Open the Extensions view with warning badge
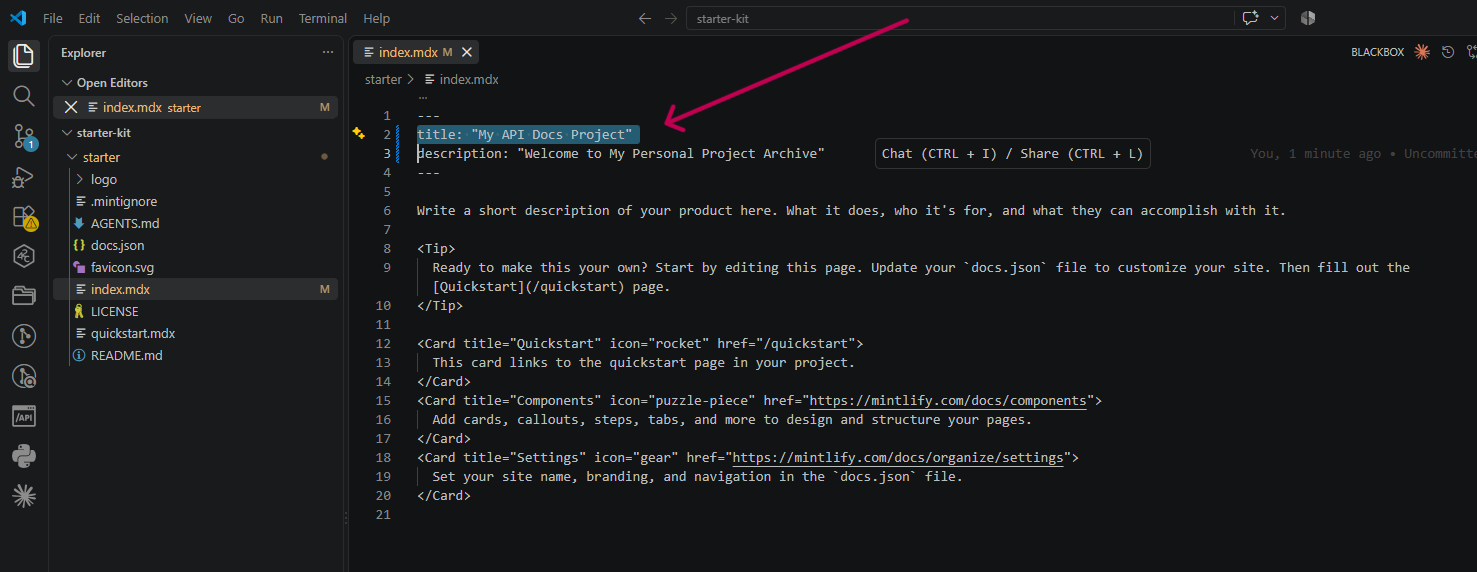Viewport: 1477px width, 572px height. click(24, 217)
